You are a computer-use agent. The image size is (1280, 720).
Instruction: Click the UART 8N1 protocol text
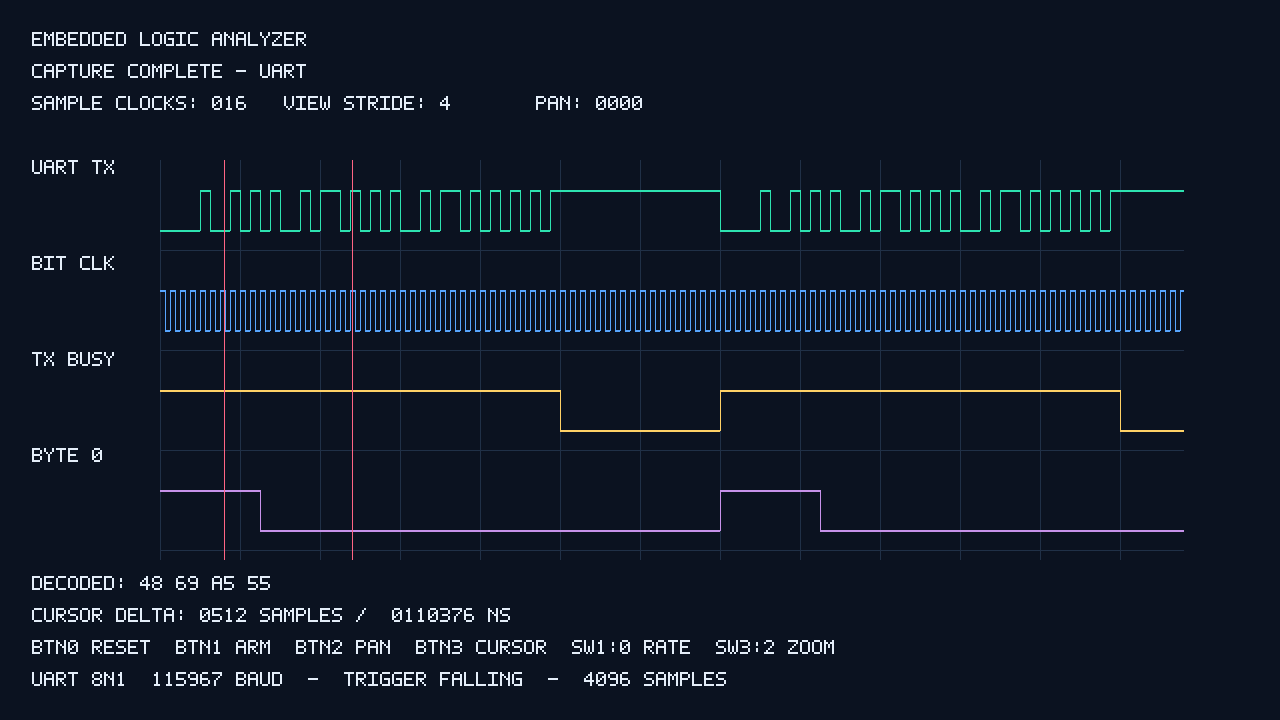click(x=79, y=680)
